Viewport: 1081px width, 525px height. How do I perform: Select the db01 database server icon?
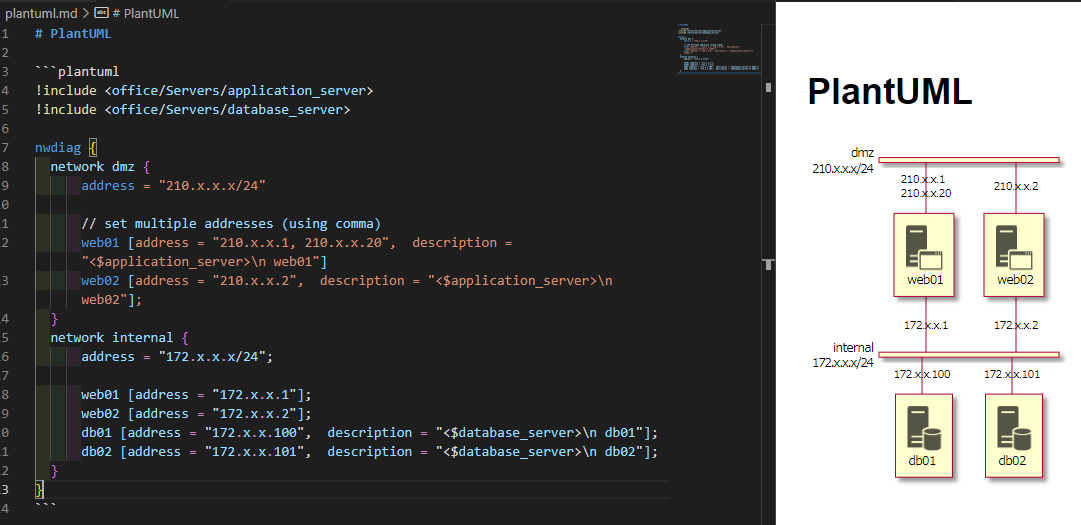925,426
